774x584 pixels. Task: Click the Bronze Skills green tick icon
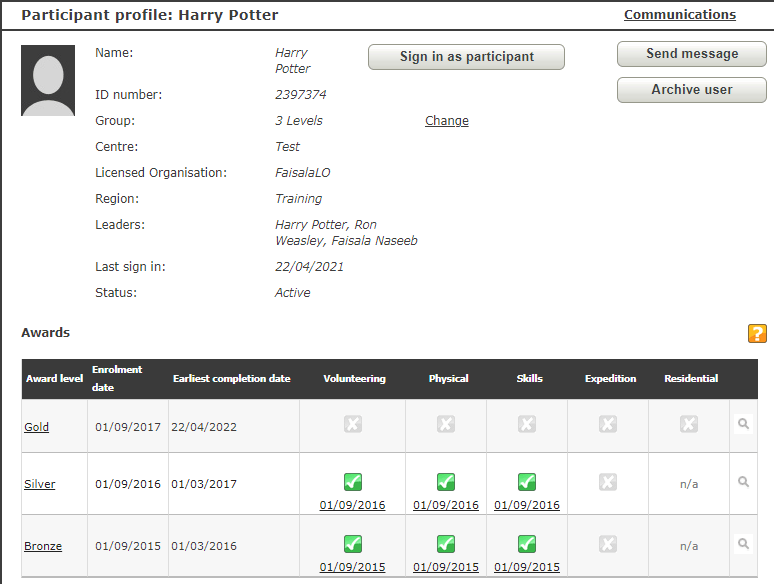(527, 544)
